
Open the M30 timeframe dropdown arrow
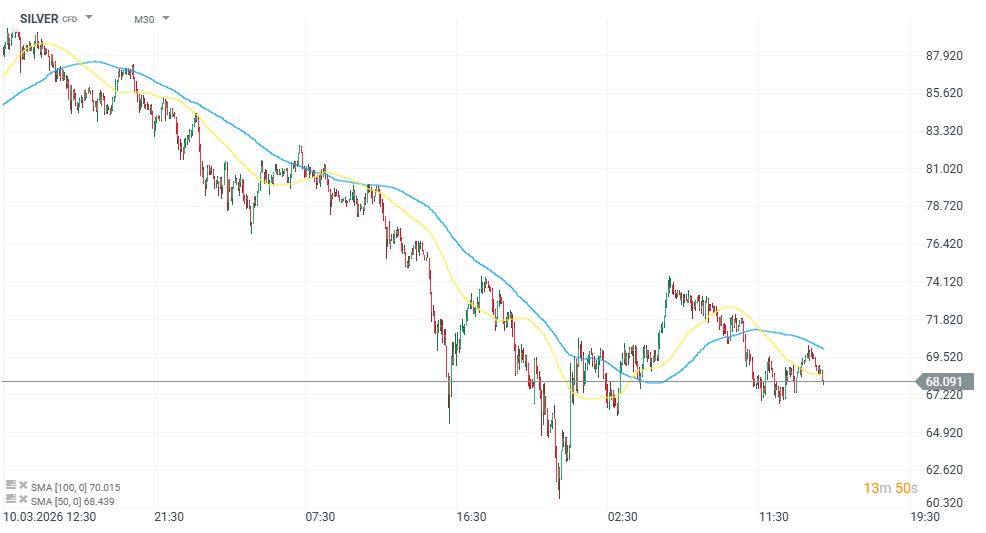[165, 18]
